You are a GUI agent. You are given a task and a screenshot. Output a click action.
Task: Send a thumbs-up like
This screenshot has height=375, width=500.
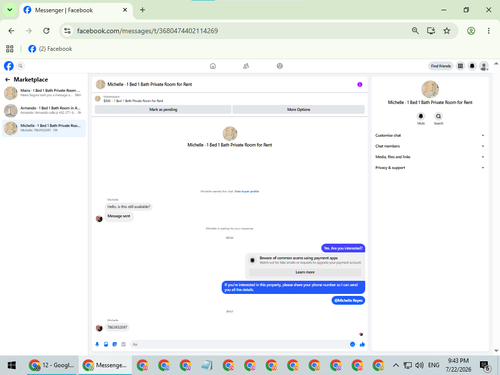tap(362, 344)
